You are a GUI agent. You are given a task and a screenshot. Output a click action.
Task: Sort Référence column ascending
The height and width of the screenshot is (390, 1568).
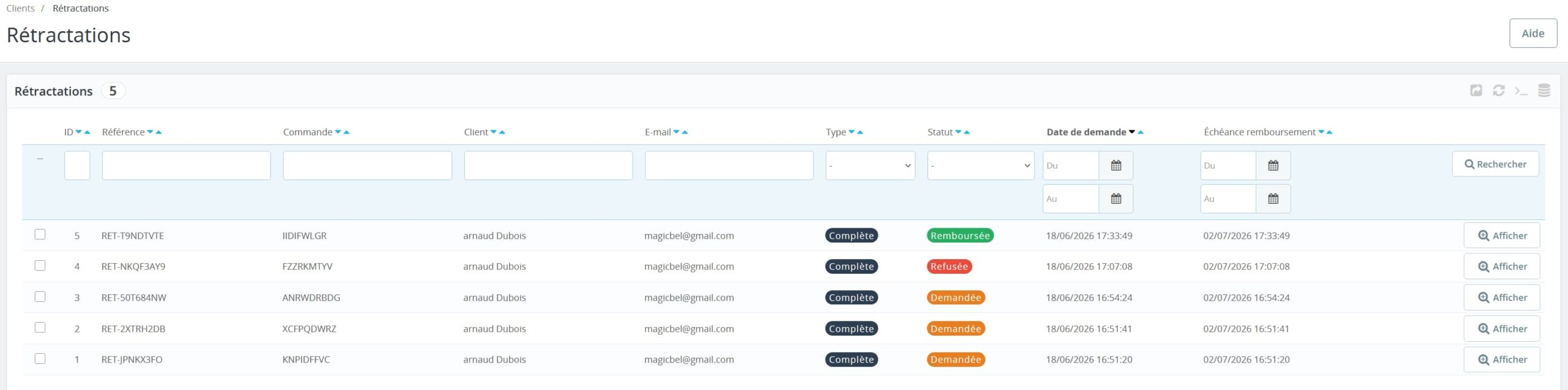click(x=159, y=132)
